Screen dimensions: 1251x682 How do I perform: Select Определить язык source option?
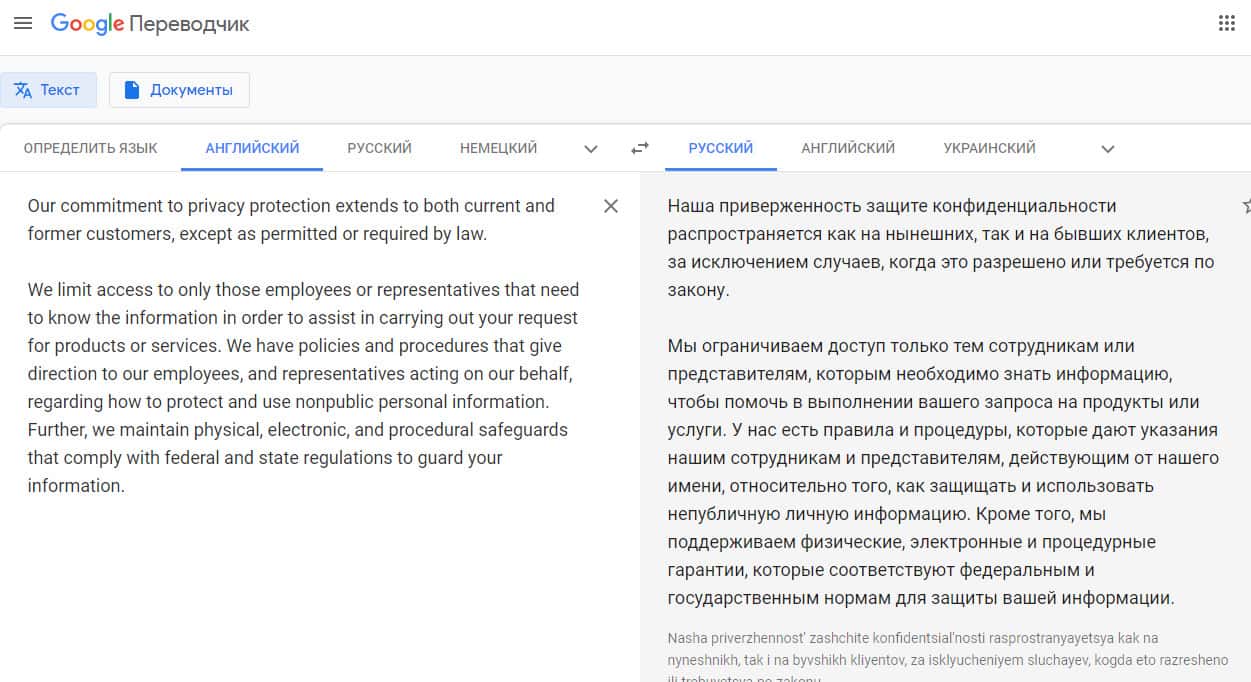90,148
